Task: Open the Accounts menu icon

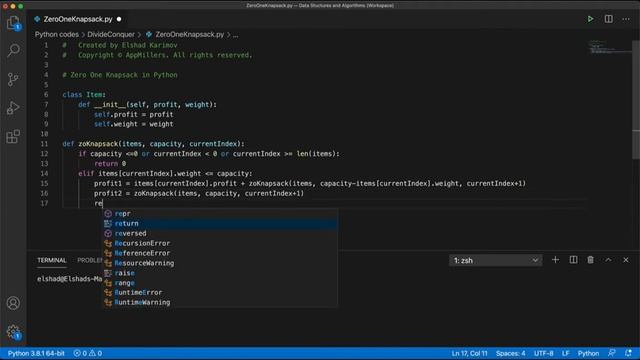Action: click(13, 303)
